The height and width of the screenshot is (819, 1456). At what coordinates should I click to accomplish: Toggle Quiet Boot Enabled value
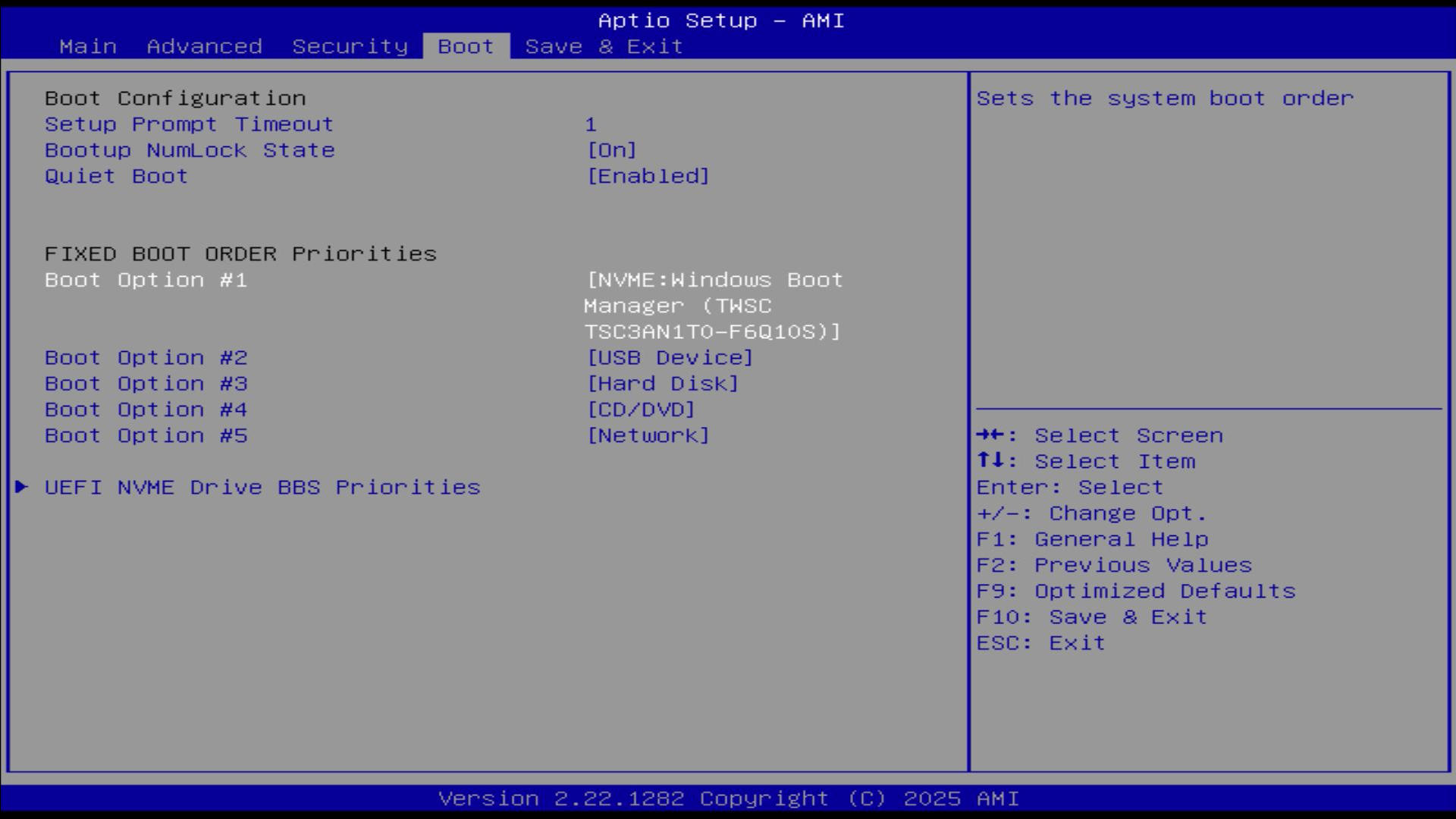click(x=648, y=176)
